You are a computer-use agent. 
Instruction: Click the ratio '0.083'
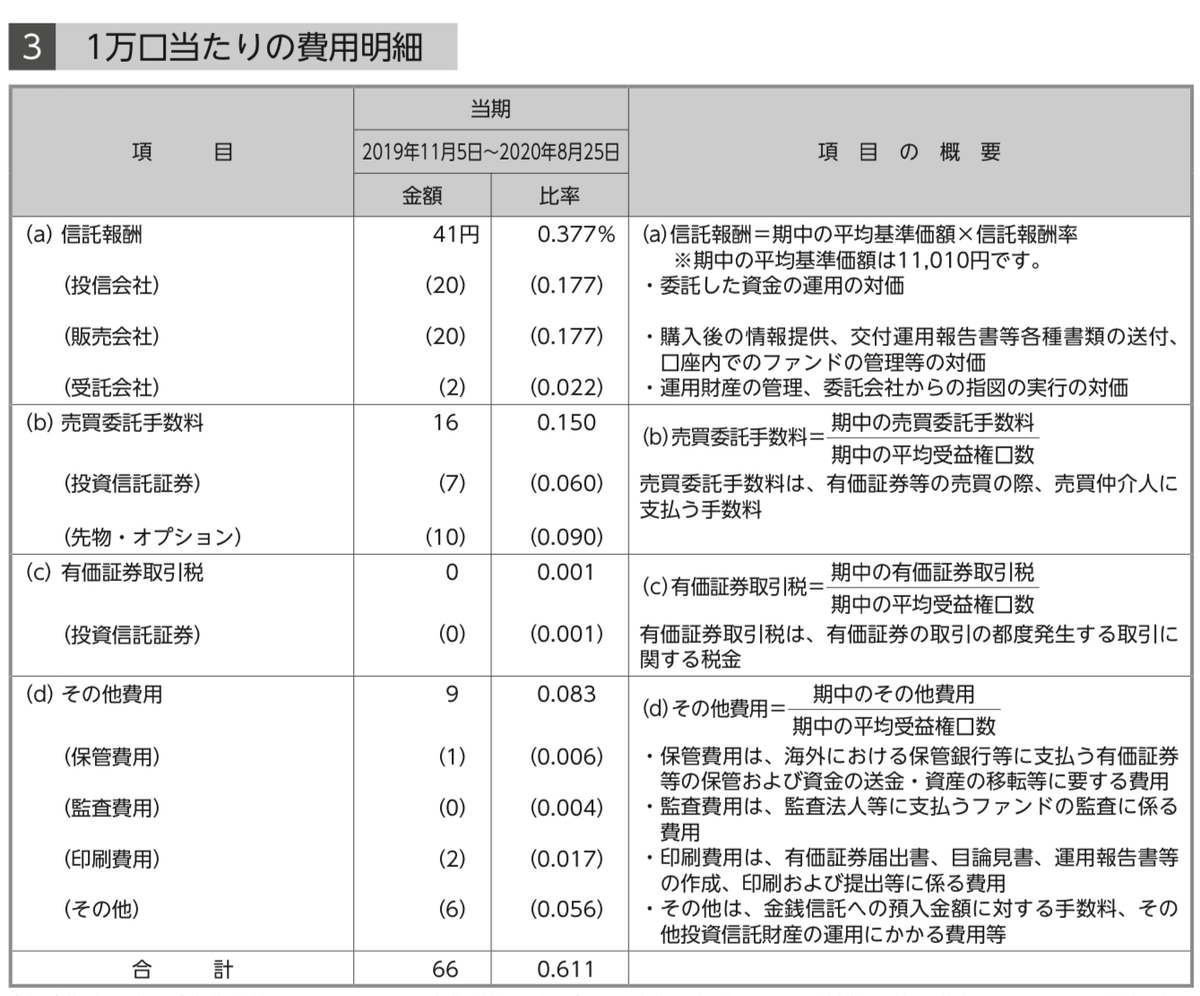tap(566, 694)
